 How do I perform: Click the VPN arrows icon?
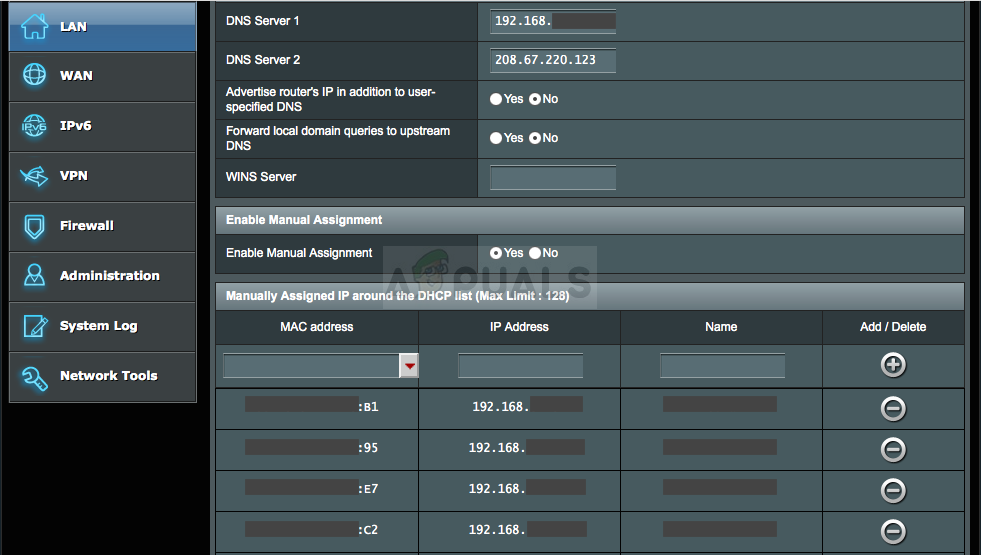(34, 176)
